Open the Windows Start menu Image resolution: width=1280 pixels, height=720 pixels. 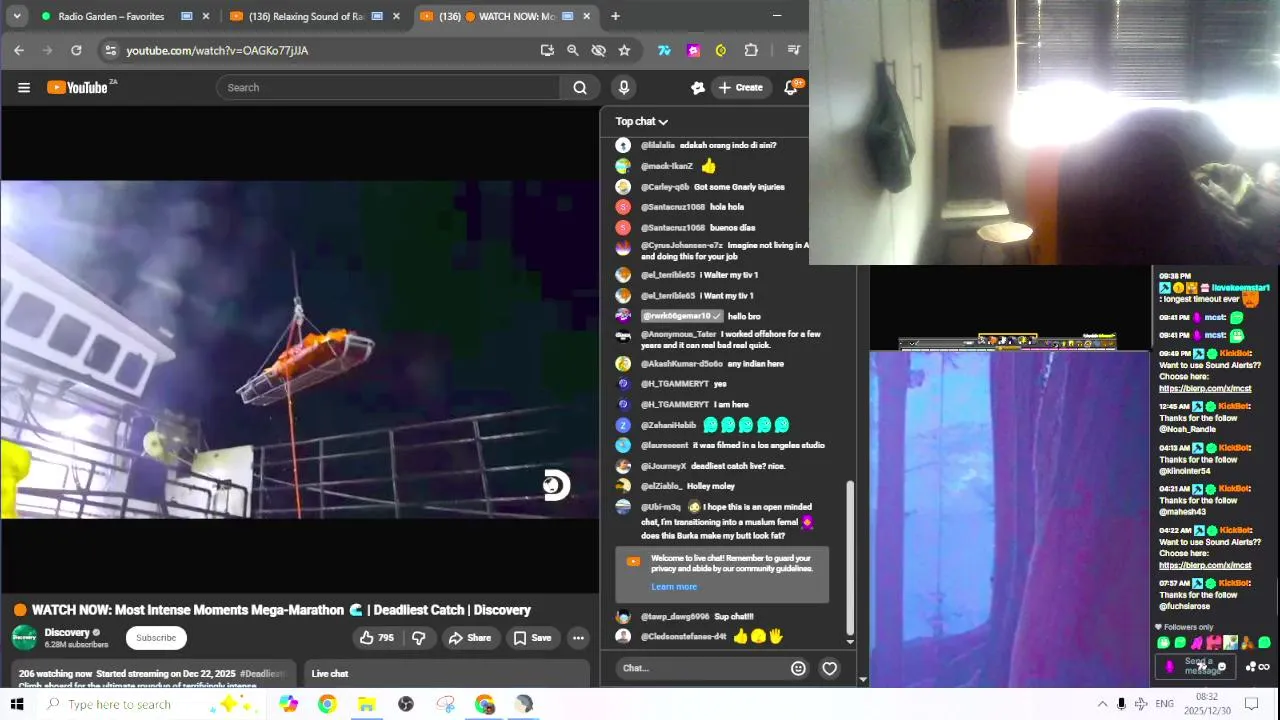(x=17, y=704)
